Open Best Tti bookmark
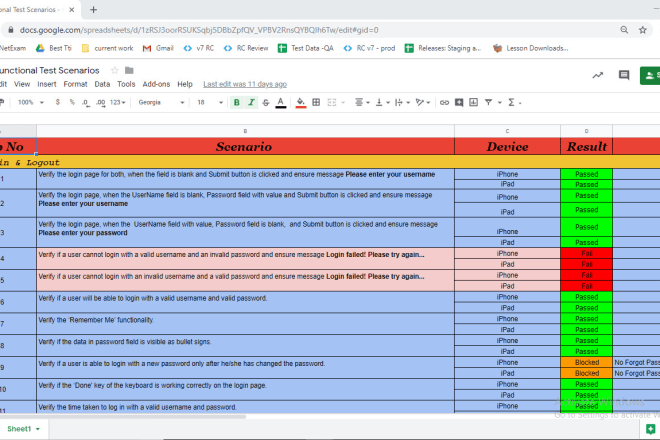The width and height of the screenshot is (660, 440). point(53,48)
